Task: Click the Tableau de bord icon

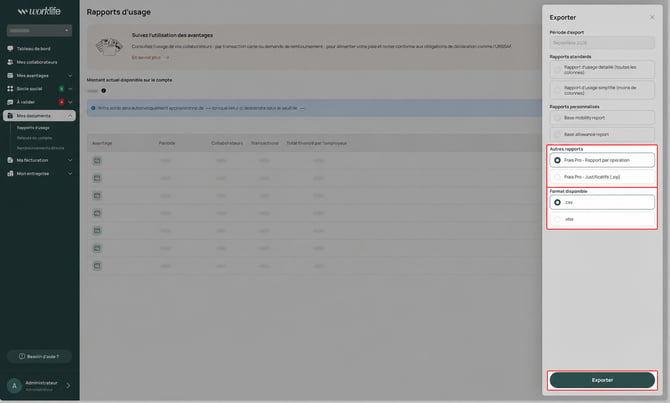Action: point(10,49)
